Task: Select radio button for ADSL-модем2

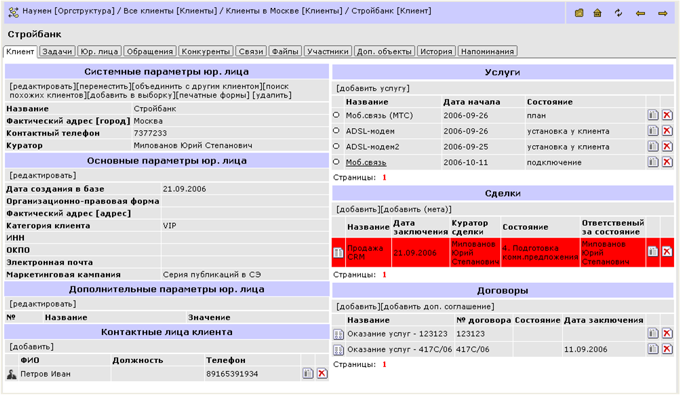Action: coord(336,146)
